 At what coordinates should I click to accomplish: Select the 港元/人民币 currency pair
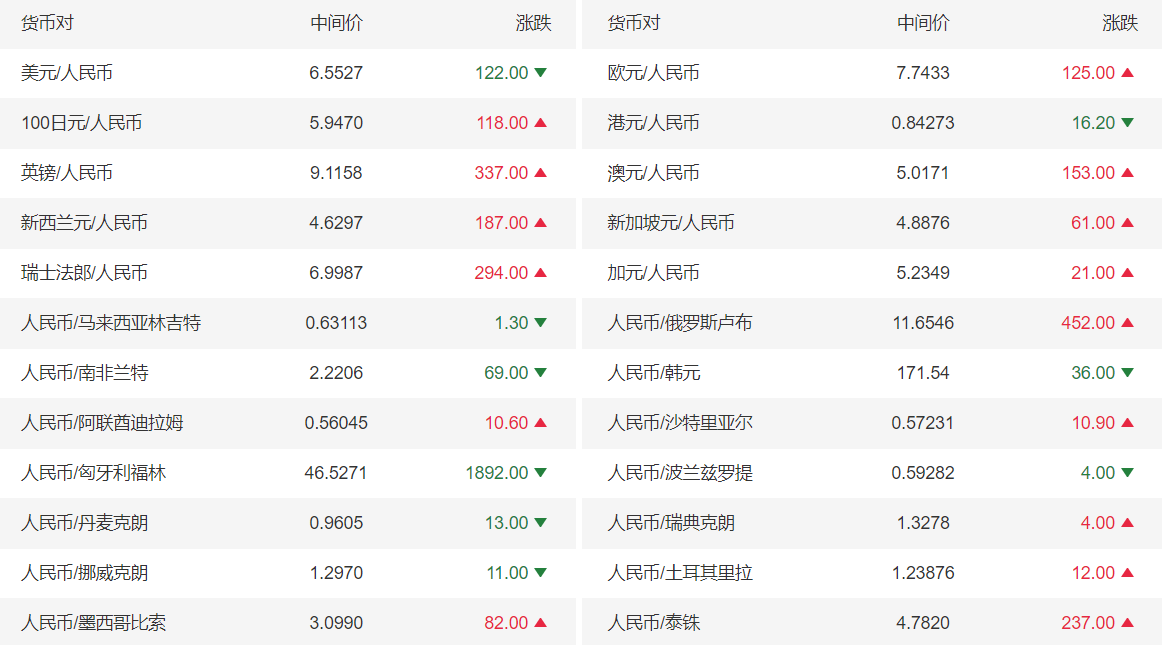point(653,122)
